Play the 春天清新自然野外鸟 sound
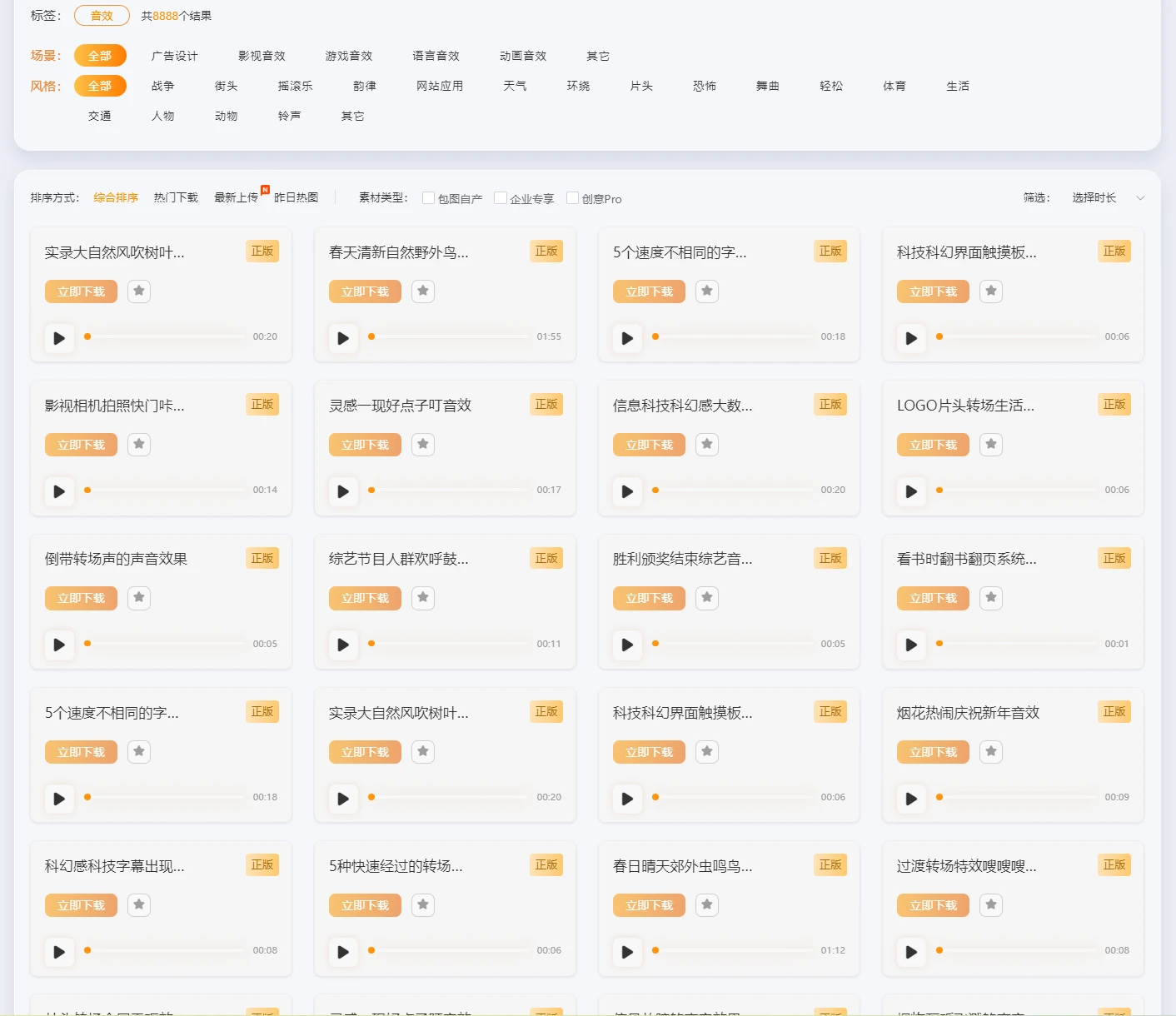 (343, 338)
